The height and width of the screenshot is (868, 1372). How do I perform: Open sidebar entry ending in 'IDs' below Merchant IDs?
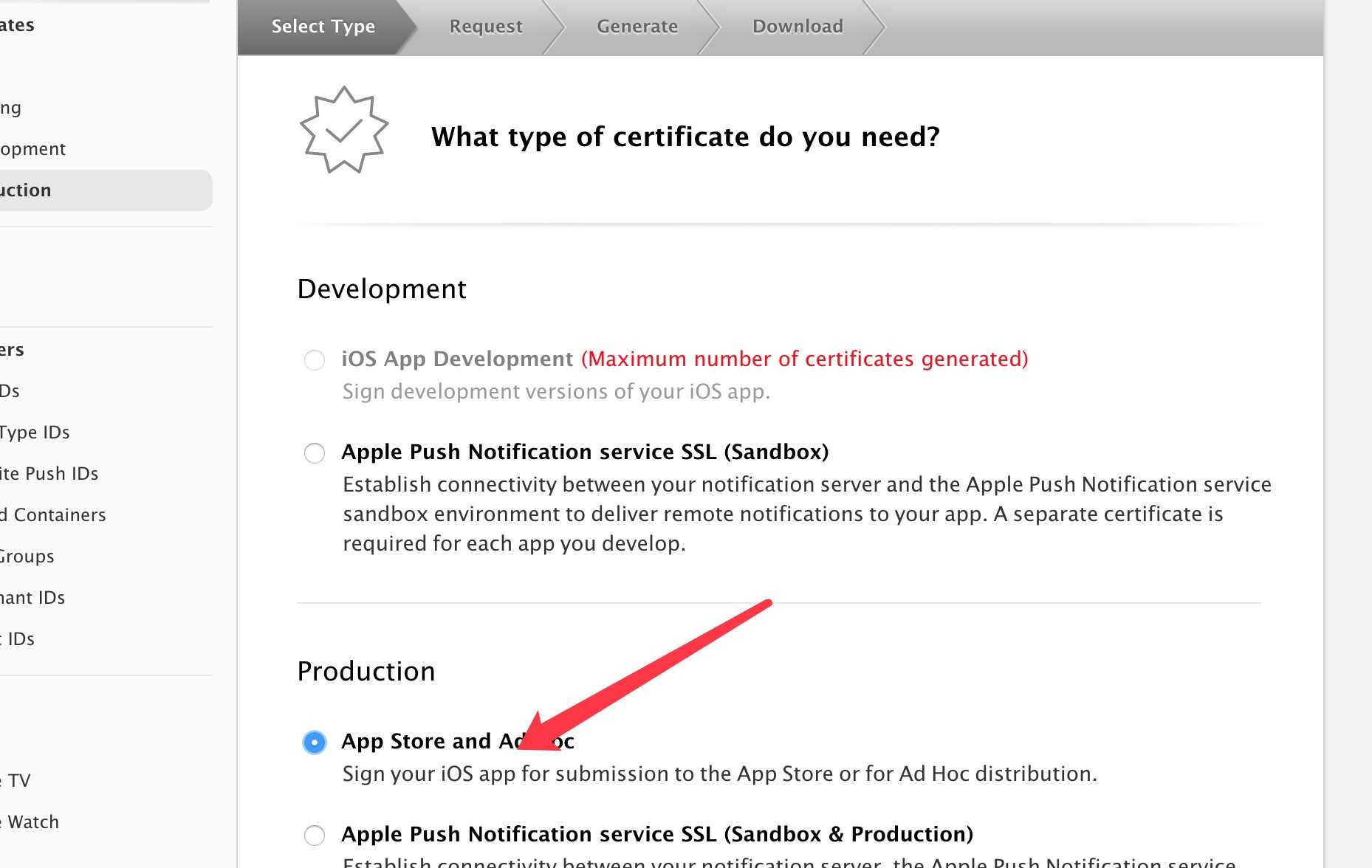coord(17,639)
